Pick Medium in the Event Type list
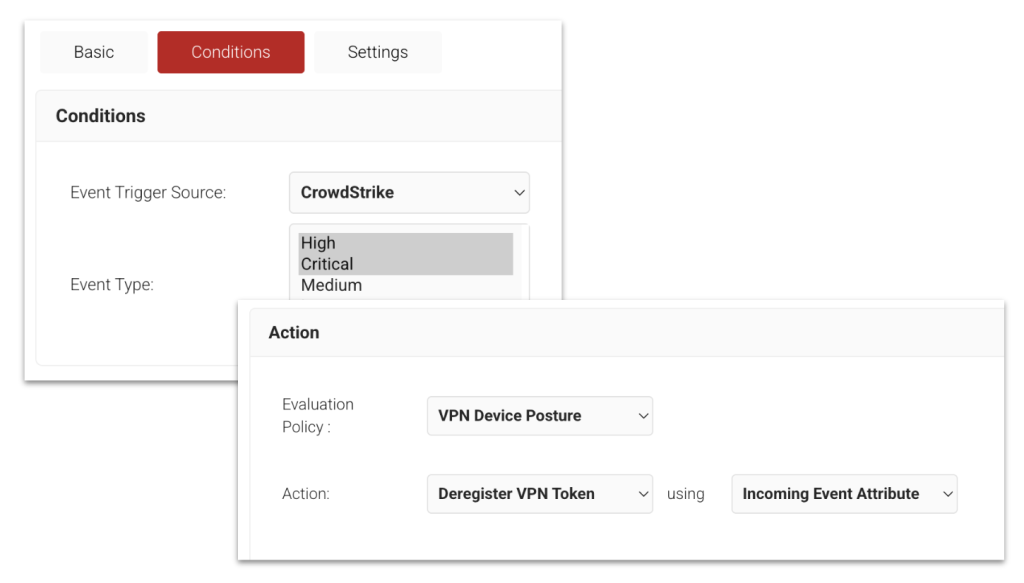Screen dimensions: 1024x583 (331, 285)
